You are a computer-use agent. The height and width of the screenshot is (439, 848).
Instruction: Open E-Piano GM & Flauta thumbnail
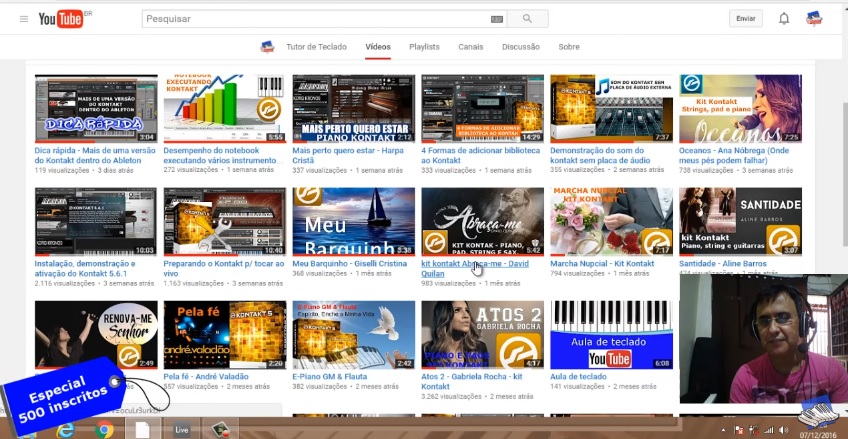[x=354, y=335]
